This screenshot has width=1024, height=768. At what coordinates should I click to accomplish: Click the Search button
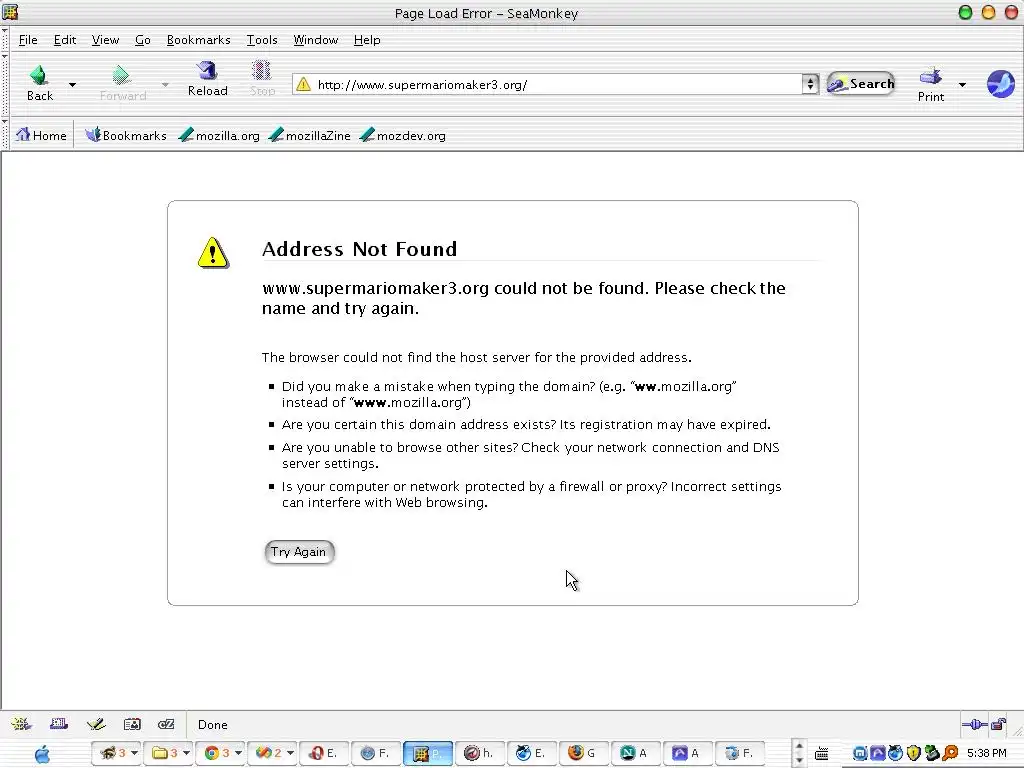coord(861,84)
